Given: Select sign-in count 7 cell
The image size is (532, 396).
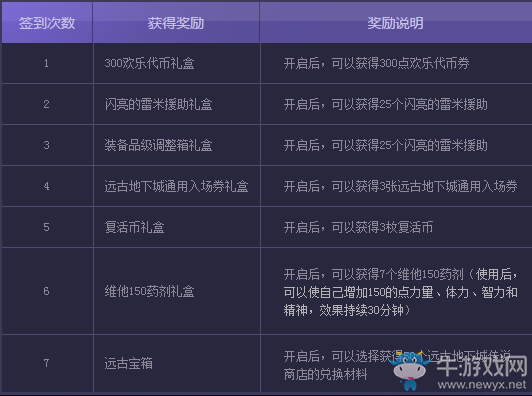Looking at the screenshot, I should tap(46, 363).
